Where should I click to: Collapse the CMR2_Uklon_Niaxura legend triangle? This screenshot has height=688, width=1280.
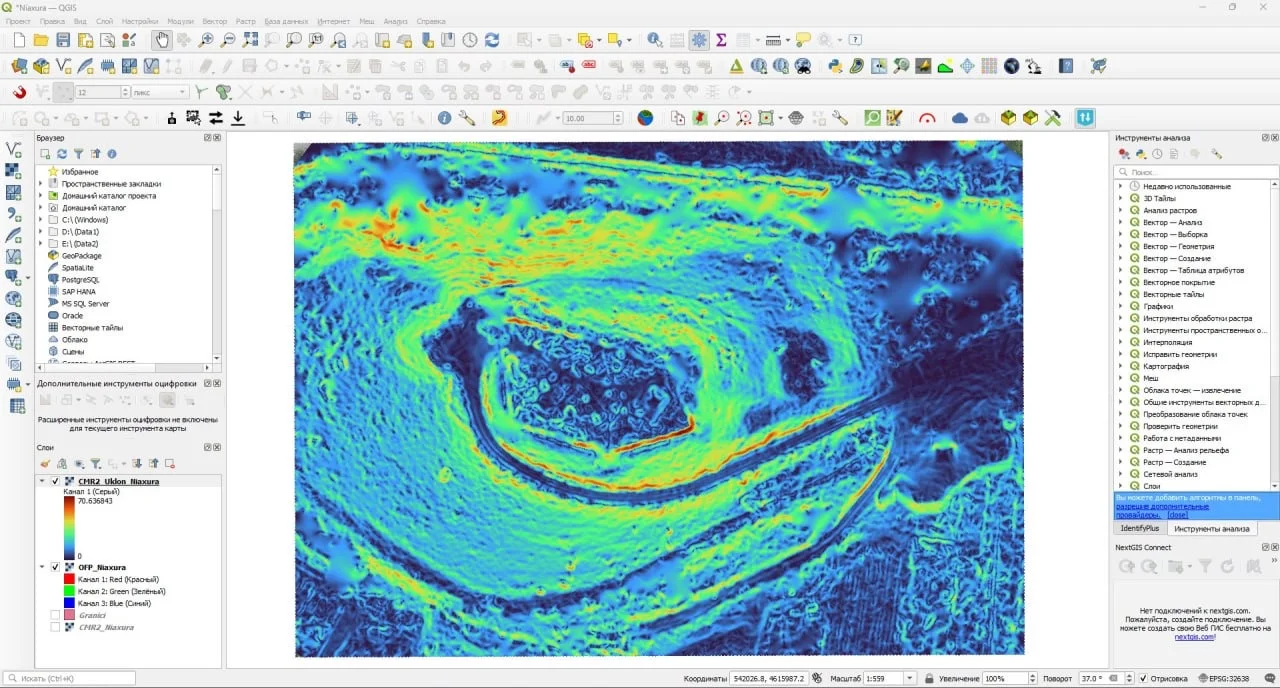coord(41,481)
